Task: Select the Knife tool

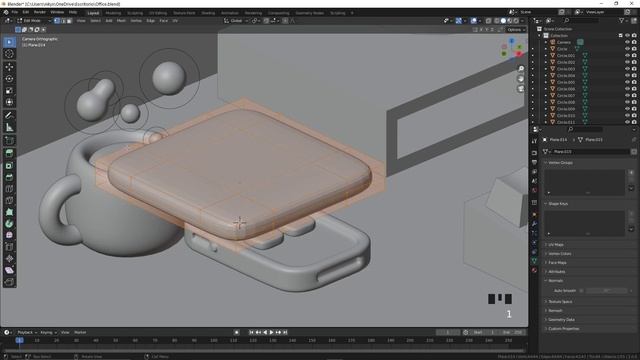Action: pyautogui.click(x=9, y=200)
